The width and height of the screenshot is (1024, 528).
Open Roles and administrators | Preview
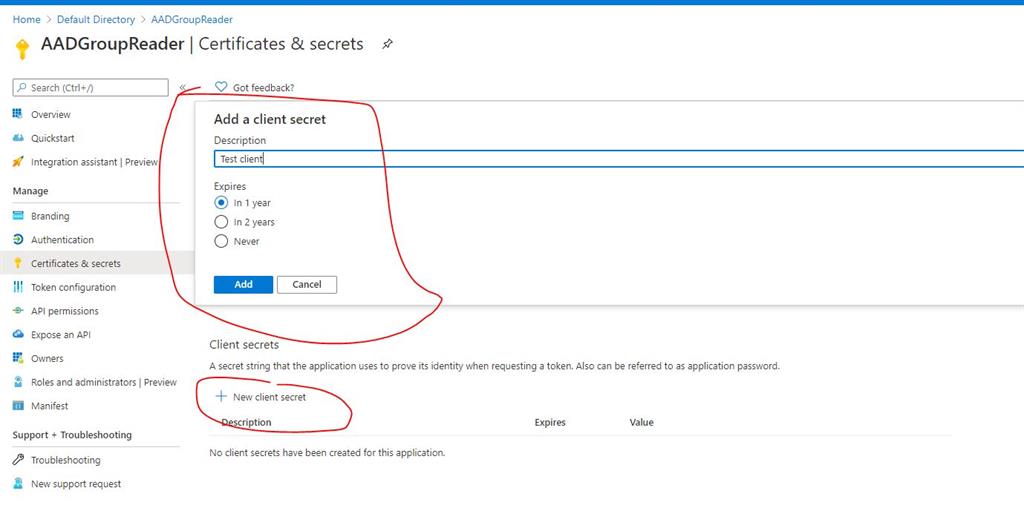tap(104, 382)
